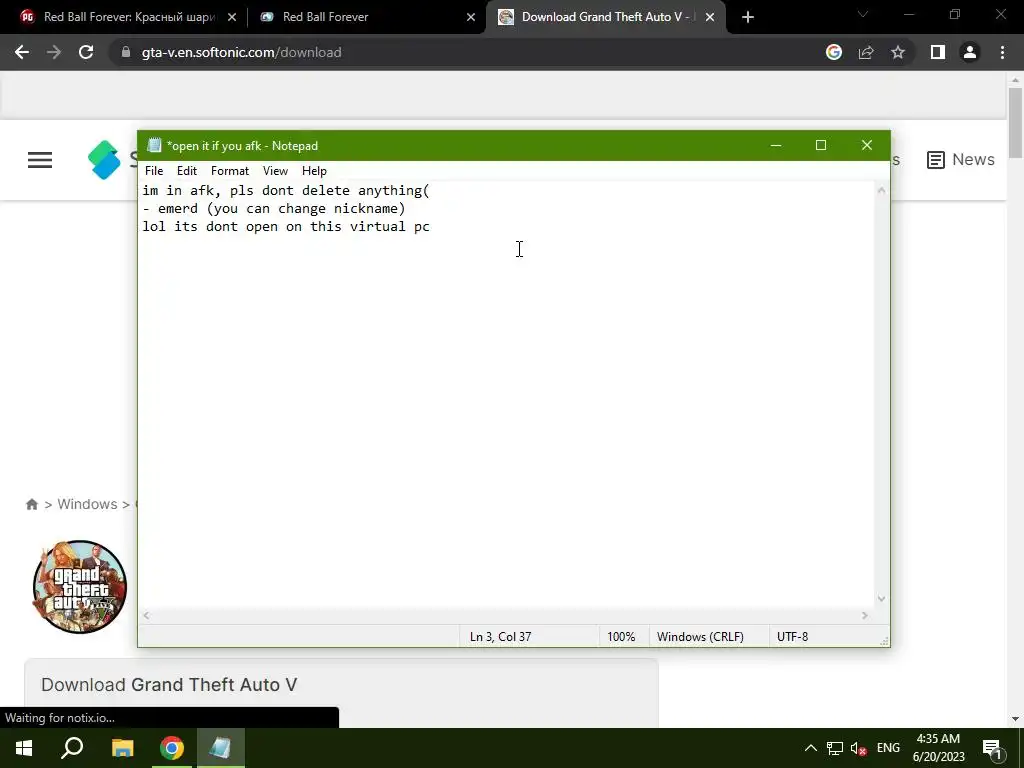Open the Notepad Help menu
The image size is (1024, 768).
click(314, 170)
